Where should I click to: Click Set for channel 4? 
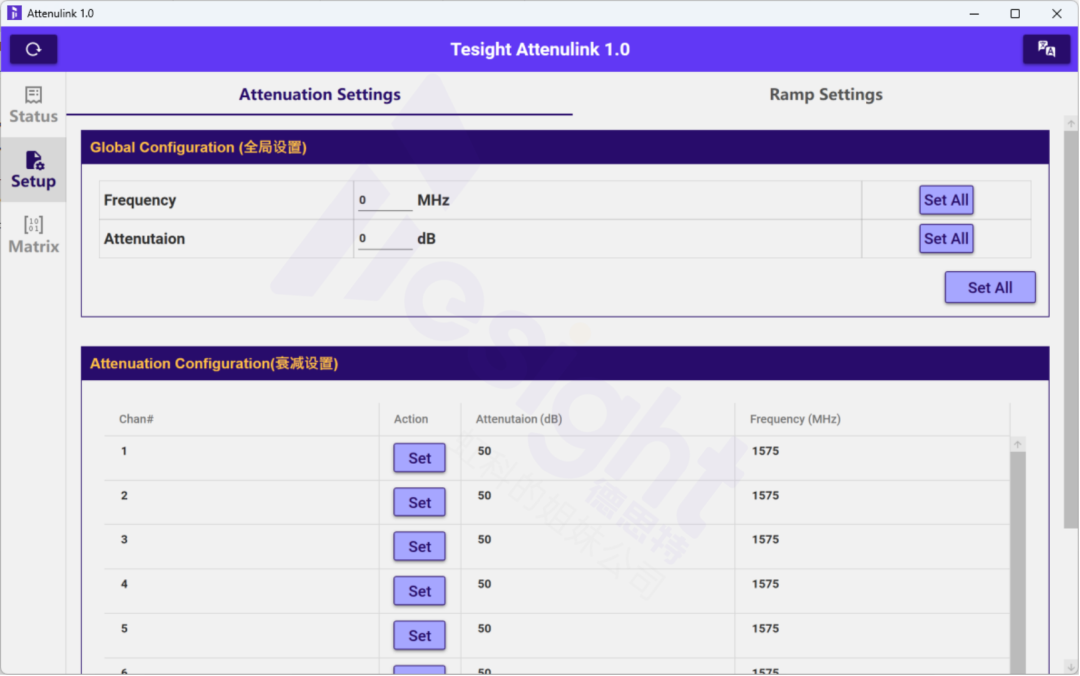(419, 591)
